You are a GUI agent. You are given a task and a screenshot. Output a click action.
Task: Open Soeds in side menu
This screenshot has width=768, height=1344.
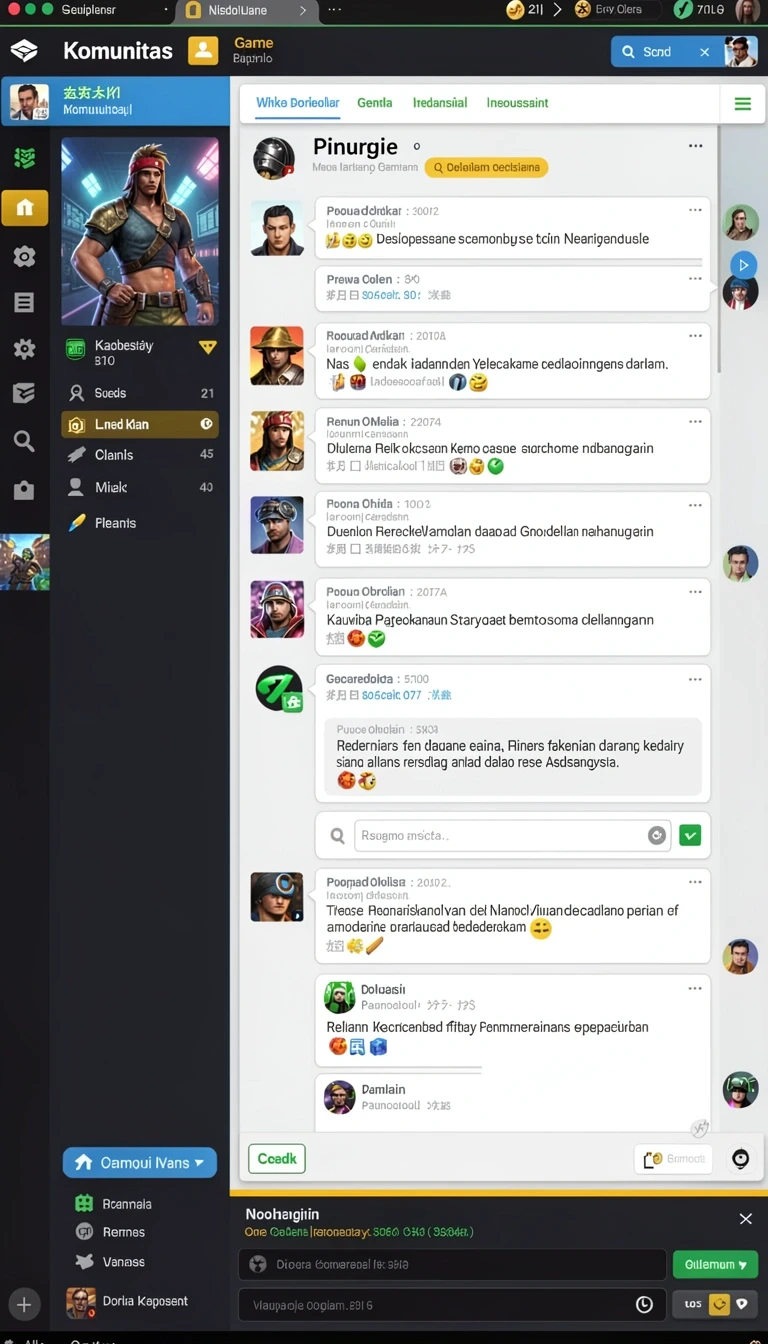(x=139, y=393)
